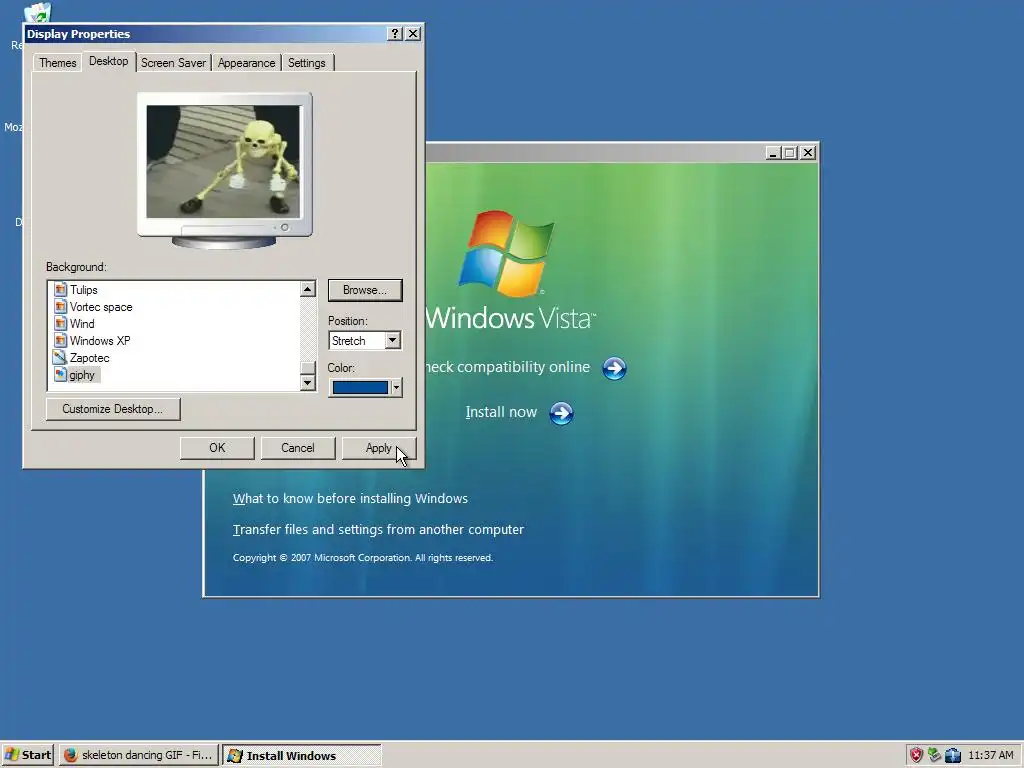Open Transfer files and settings from another computer
1024x768 pixels.
pos(378,530)
